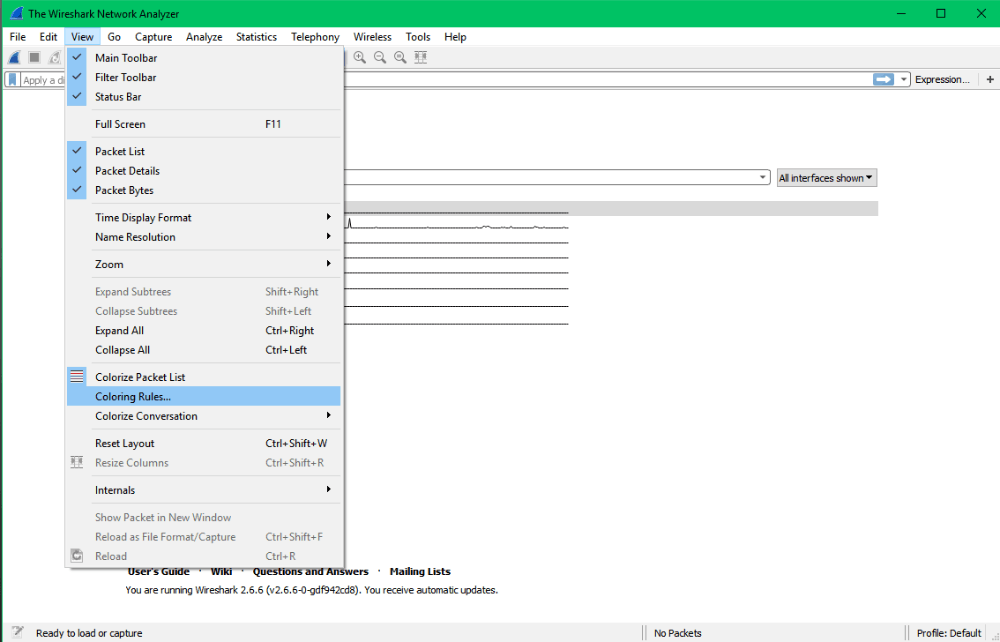Toggle Packet Details pane visibility

pyautogui.click(x=203, y=171)
